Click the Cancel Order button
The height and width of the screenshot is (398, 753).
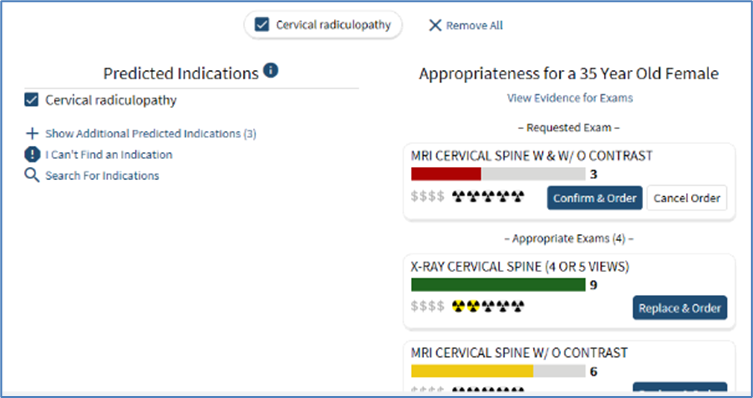click(x=687, y=198)
